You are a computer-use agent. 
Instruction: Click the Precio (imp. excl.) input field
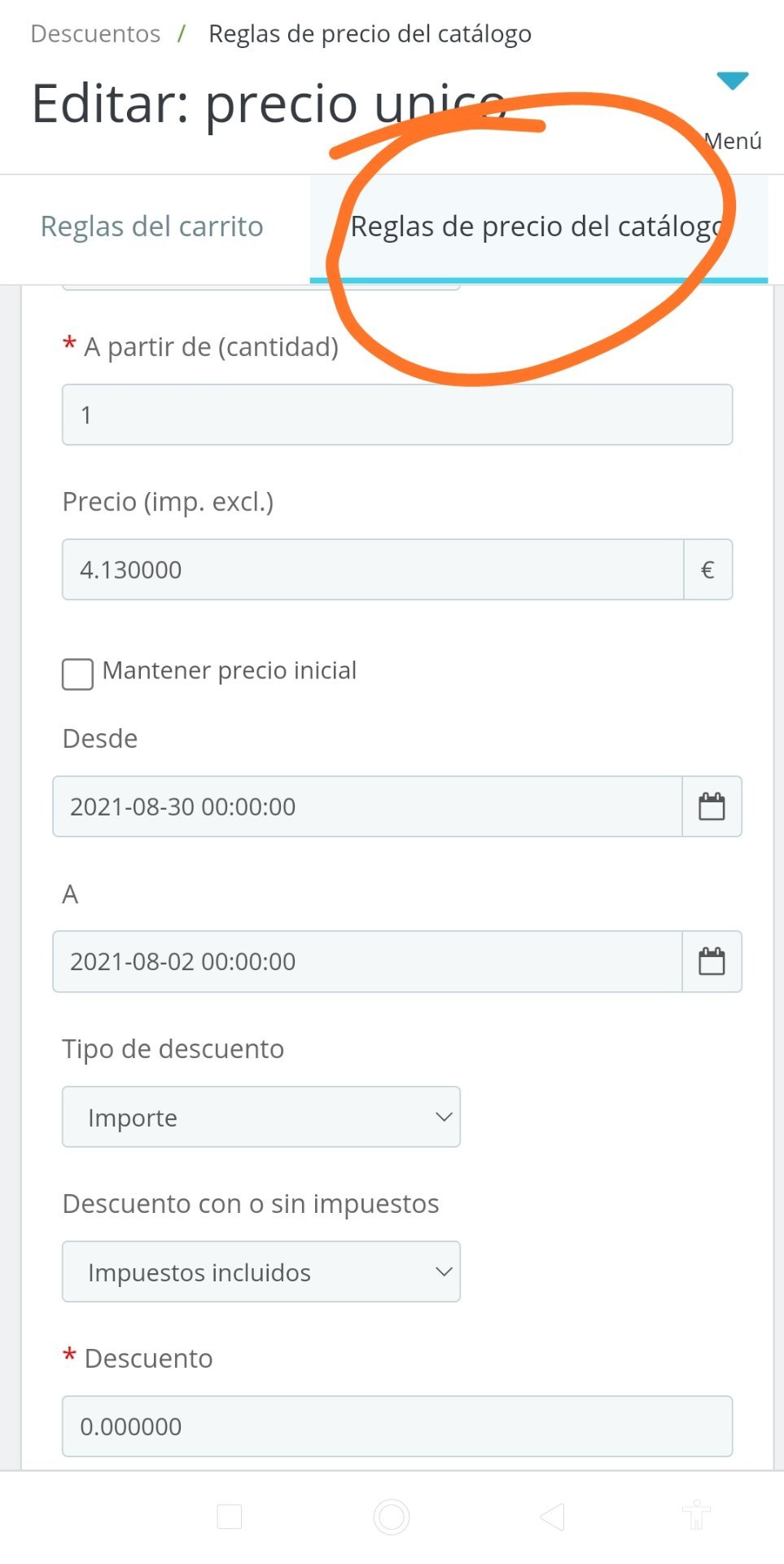click(372, 569)
